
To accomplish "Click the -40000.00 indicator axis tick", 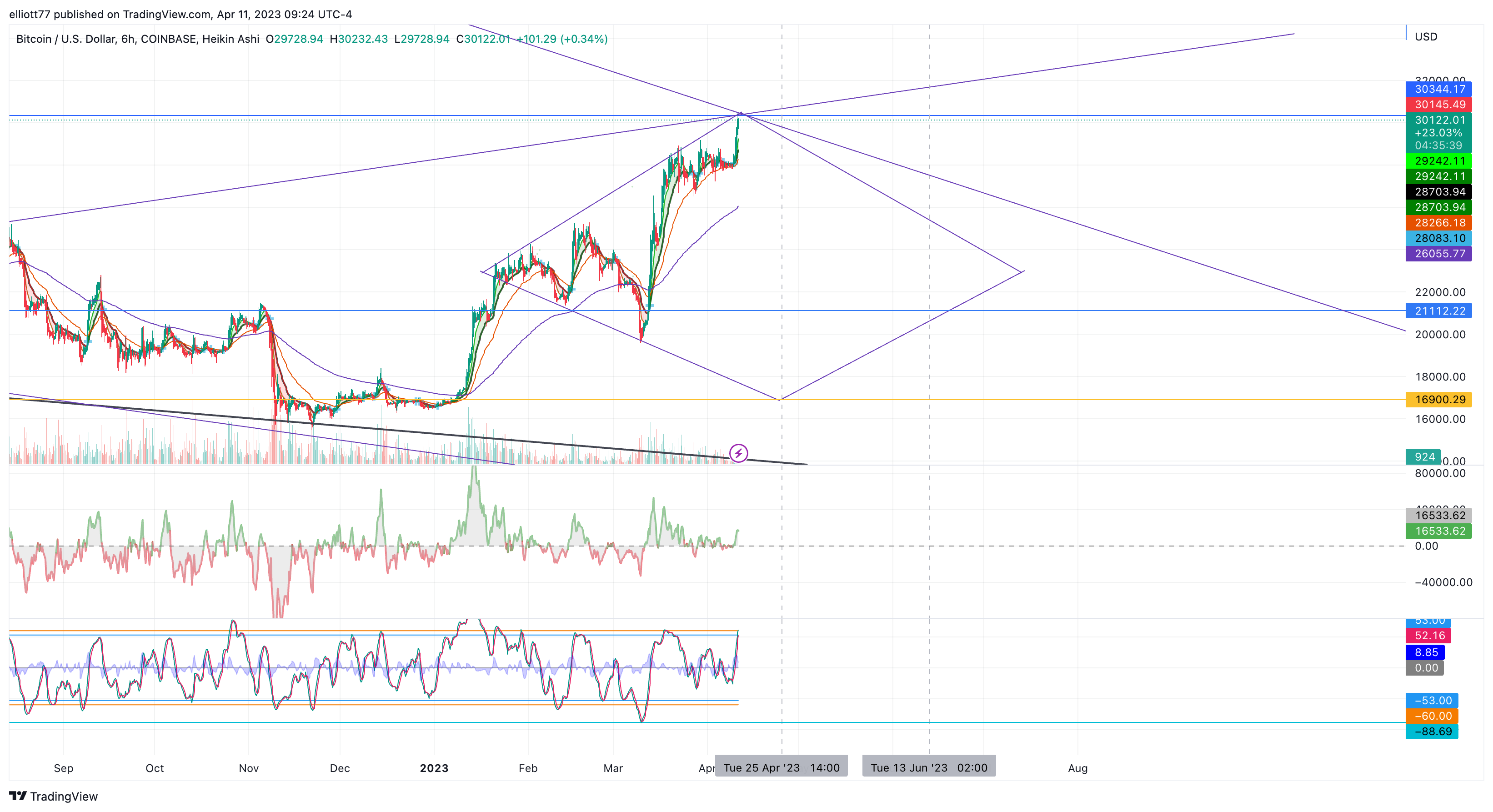I will (1443, 582).
